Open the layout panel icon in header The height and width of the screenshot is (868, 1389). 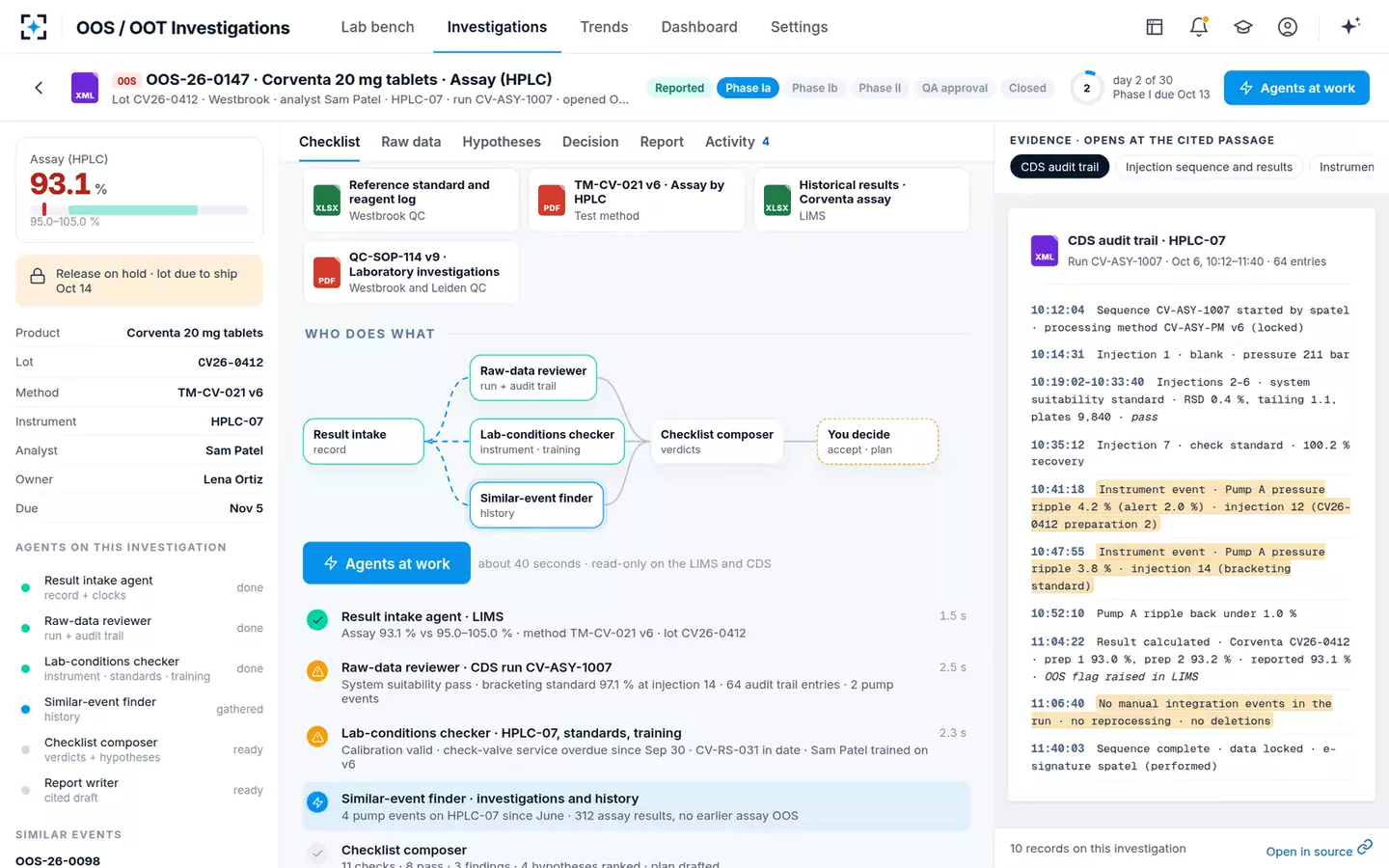click(1155, 27)
